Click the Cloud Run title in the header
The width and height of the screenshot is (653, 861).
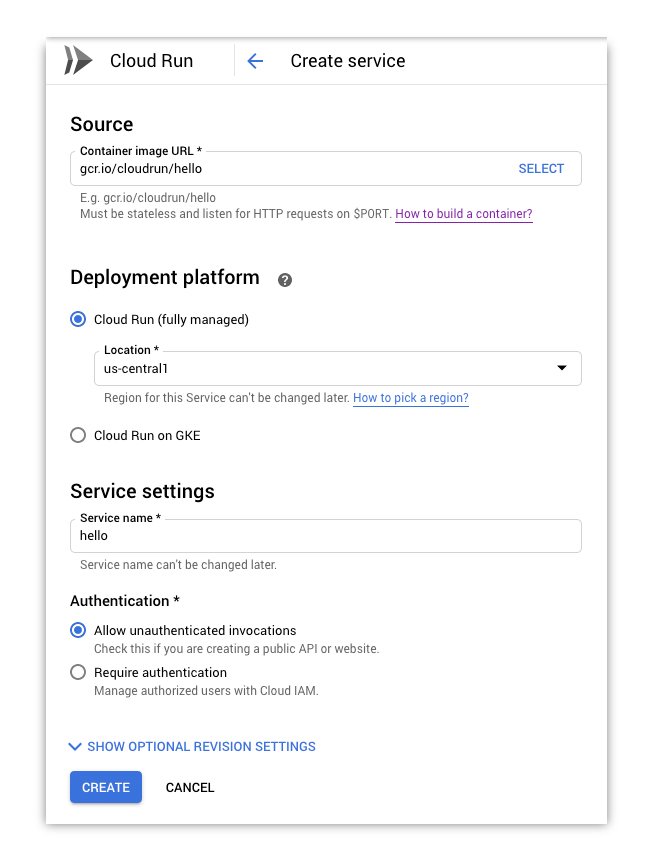150,60
